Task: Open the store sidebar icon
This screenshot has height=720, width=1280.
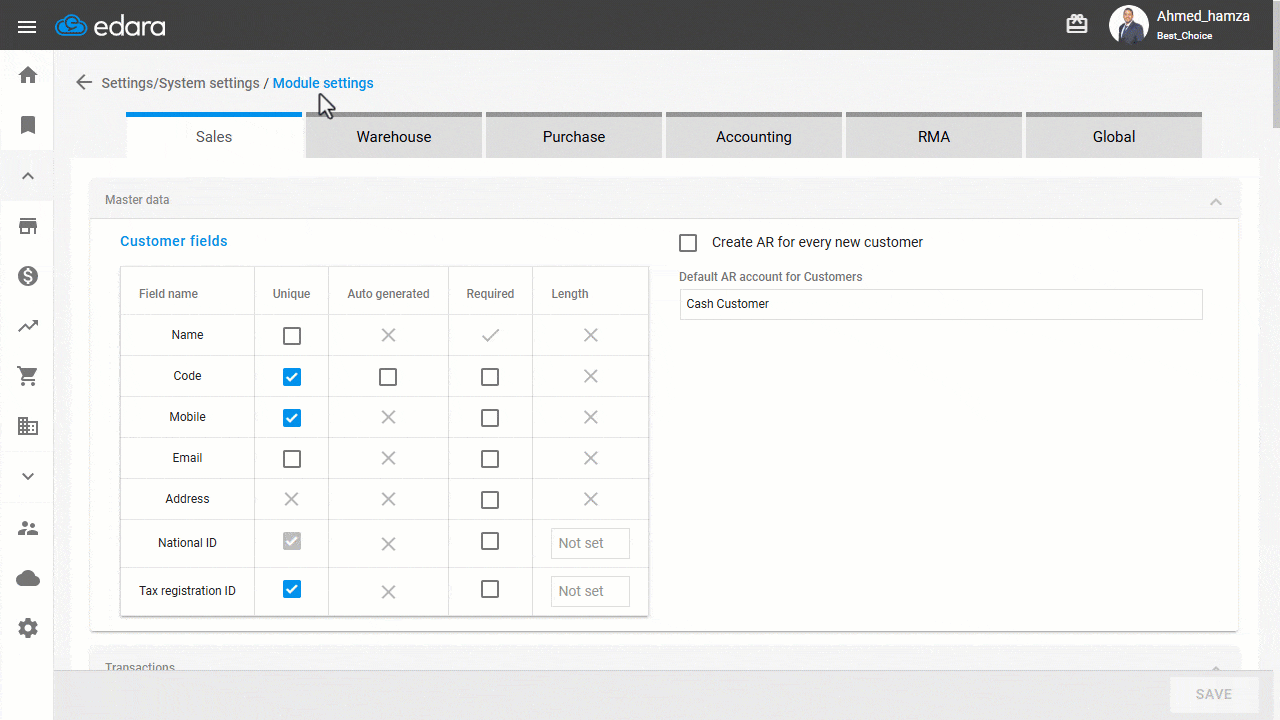Action: [28, 226]
